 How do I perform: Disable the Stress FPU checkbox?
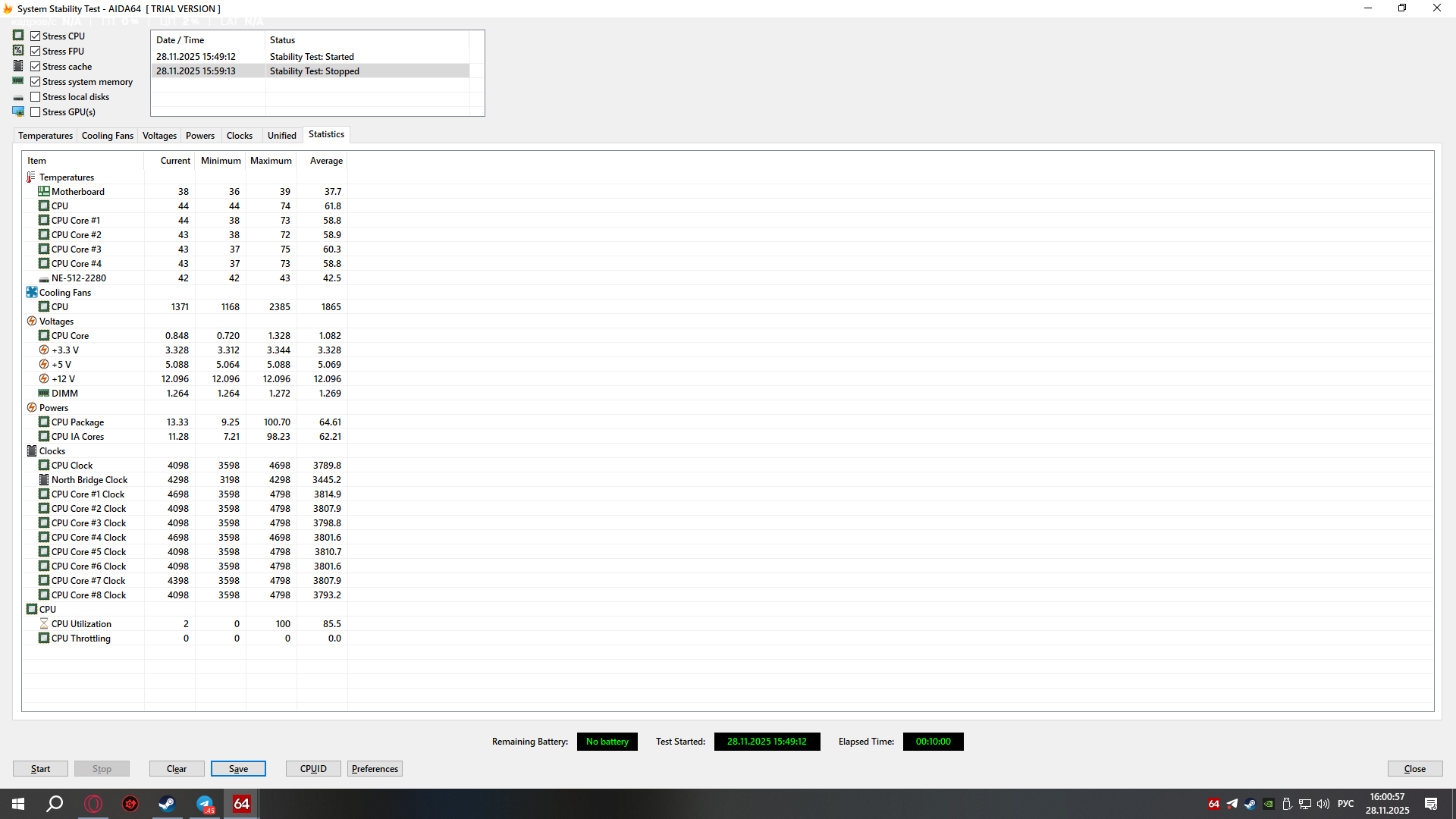[36, 50]
